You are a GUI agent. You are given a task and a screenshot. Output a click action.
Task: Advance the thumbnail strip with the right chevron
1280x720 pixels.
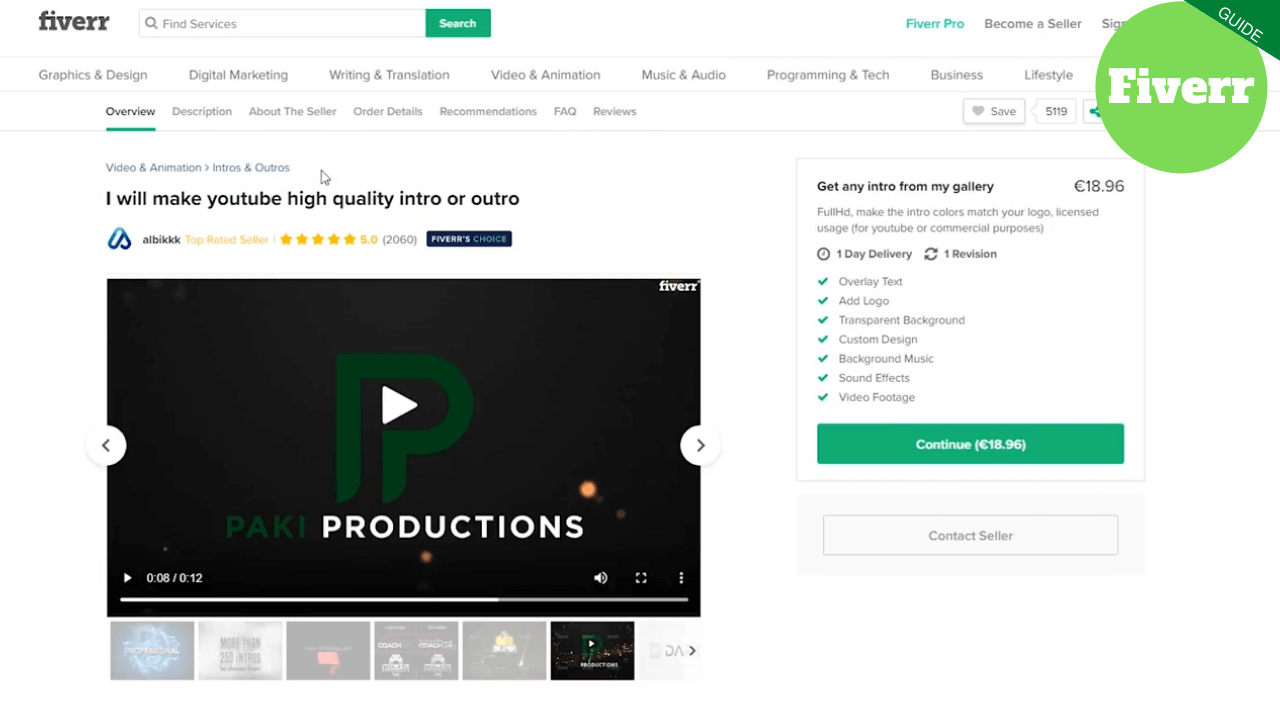tap(692, 651)
